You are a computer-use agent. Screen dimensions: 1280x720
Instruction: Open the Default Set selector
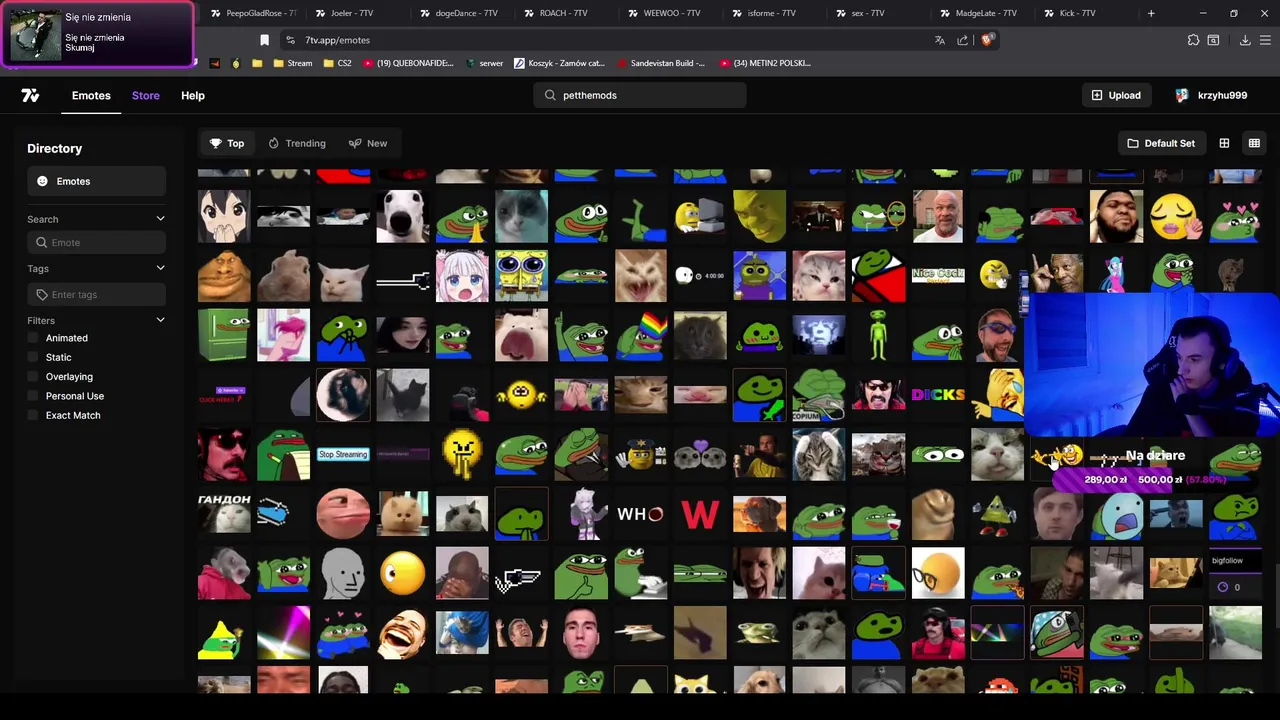pos(1161,143)
